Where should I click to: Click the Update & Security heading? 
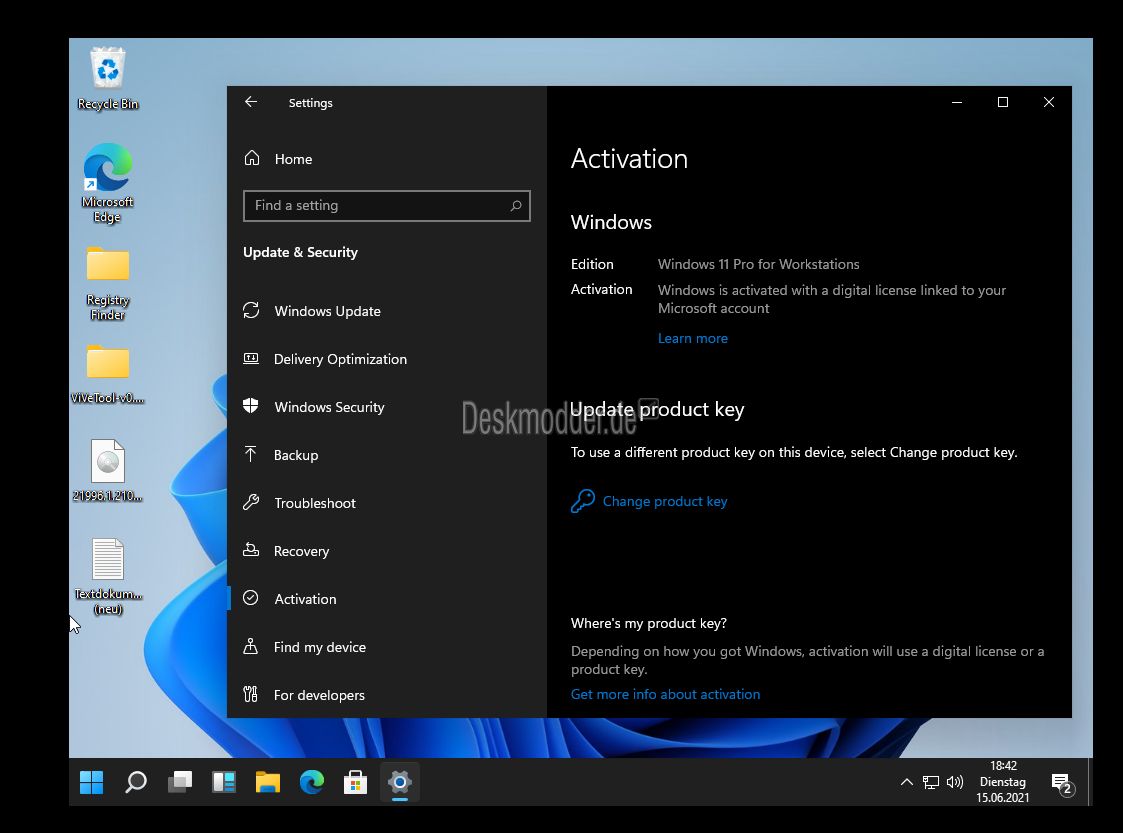pyautogui.click(x=300, y=252)
